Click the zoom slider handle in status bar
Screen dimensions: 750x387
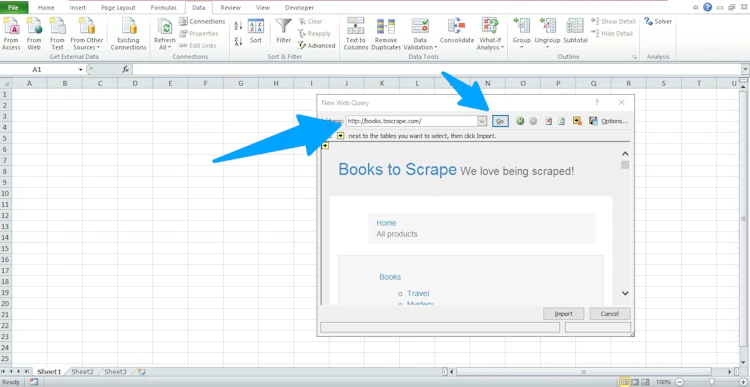(712, 382)
